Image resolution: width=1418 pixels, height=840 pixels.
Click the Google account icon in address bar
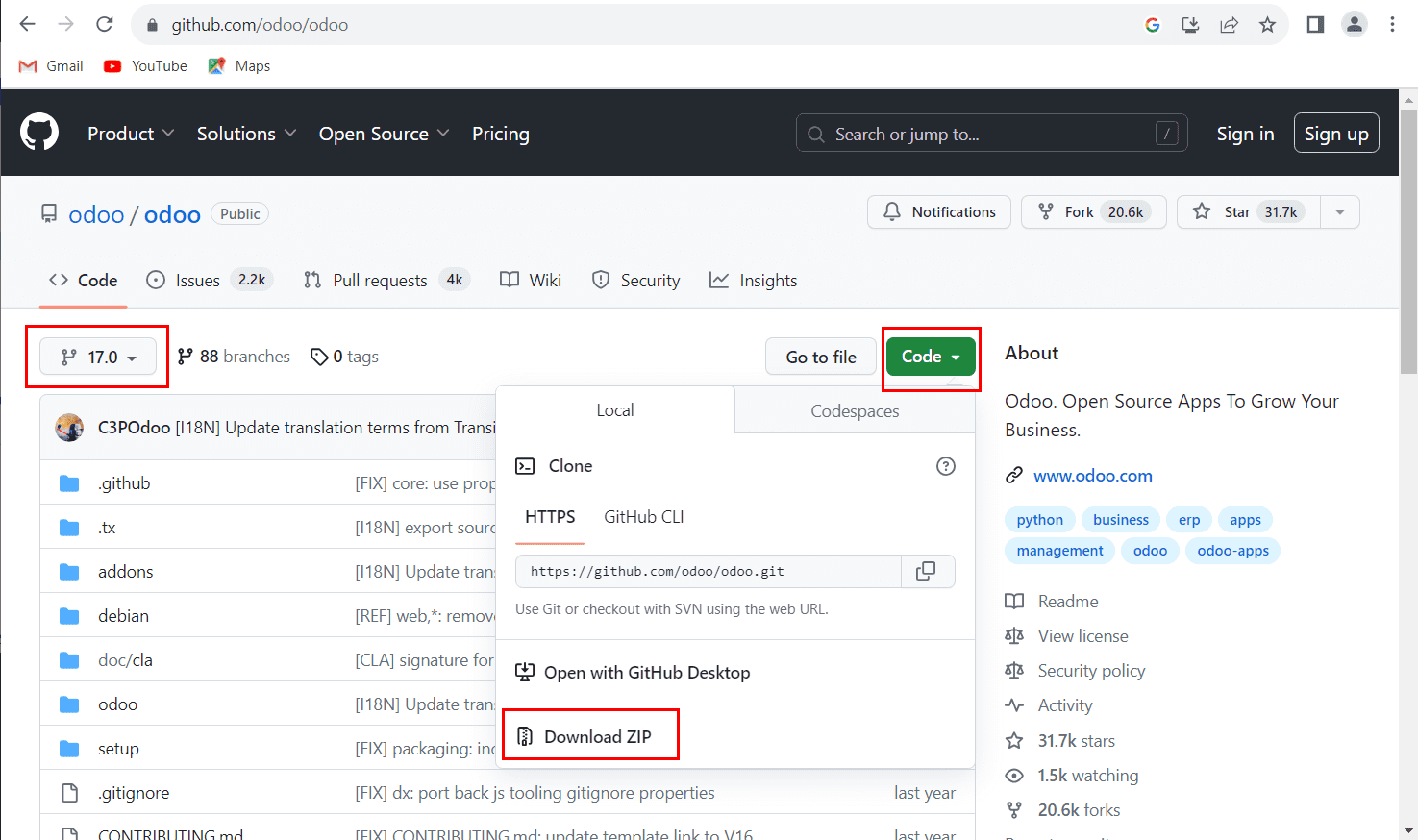pyautogui.click(x=1152, y=25)
